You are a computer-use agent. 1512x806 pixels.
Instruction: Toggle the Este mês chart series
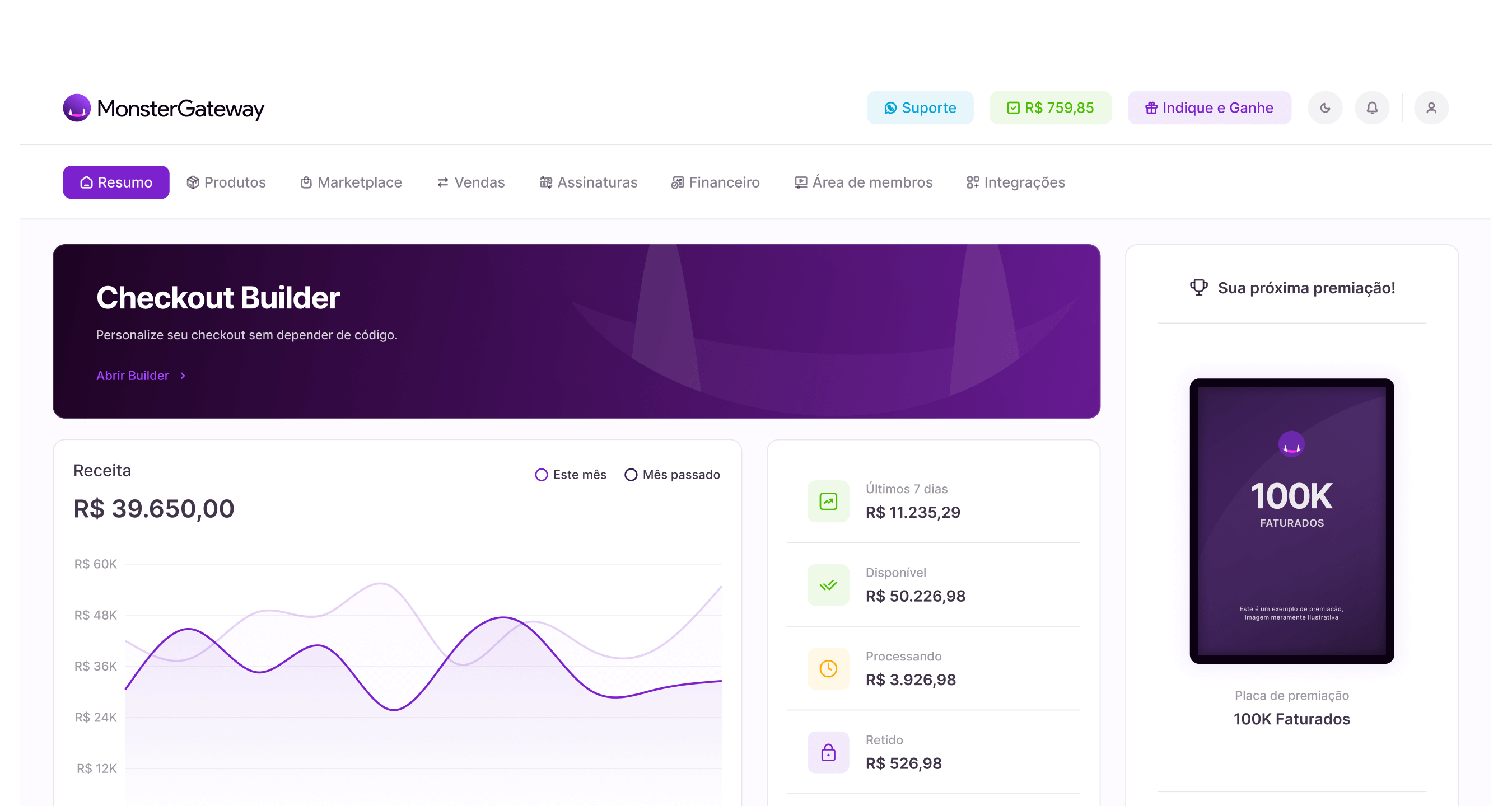pyautogui.click(x=571, y=475)
